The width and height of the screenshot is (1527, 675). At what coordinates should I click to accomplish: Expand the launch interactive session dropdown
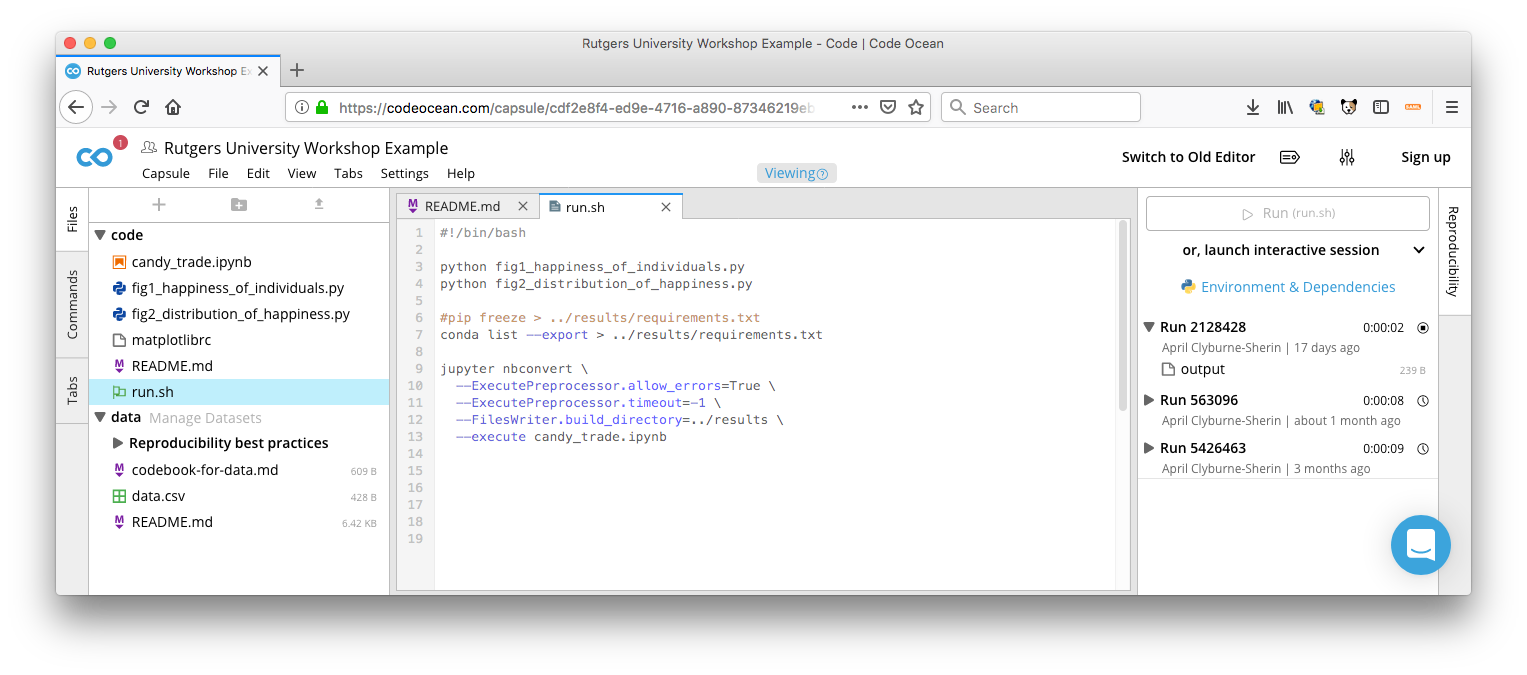coord(1419,250)
